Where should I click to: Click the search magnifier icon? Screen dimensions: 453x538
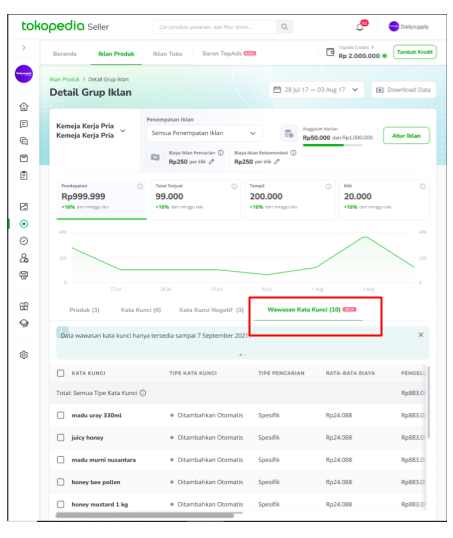click(x=284, y=27)
